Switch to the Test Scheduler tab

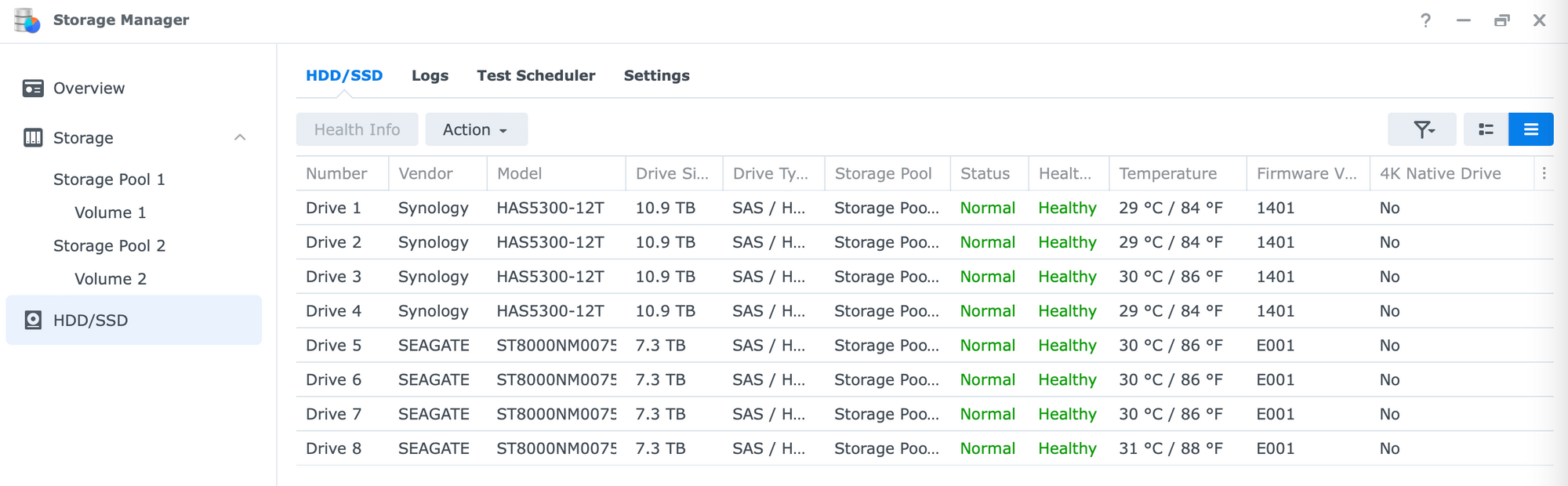click(x=535, y=75)
